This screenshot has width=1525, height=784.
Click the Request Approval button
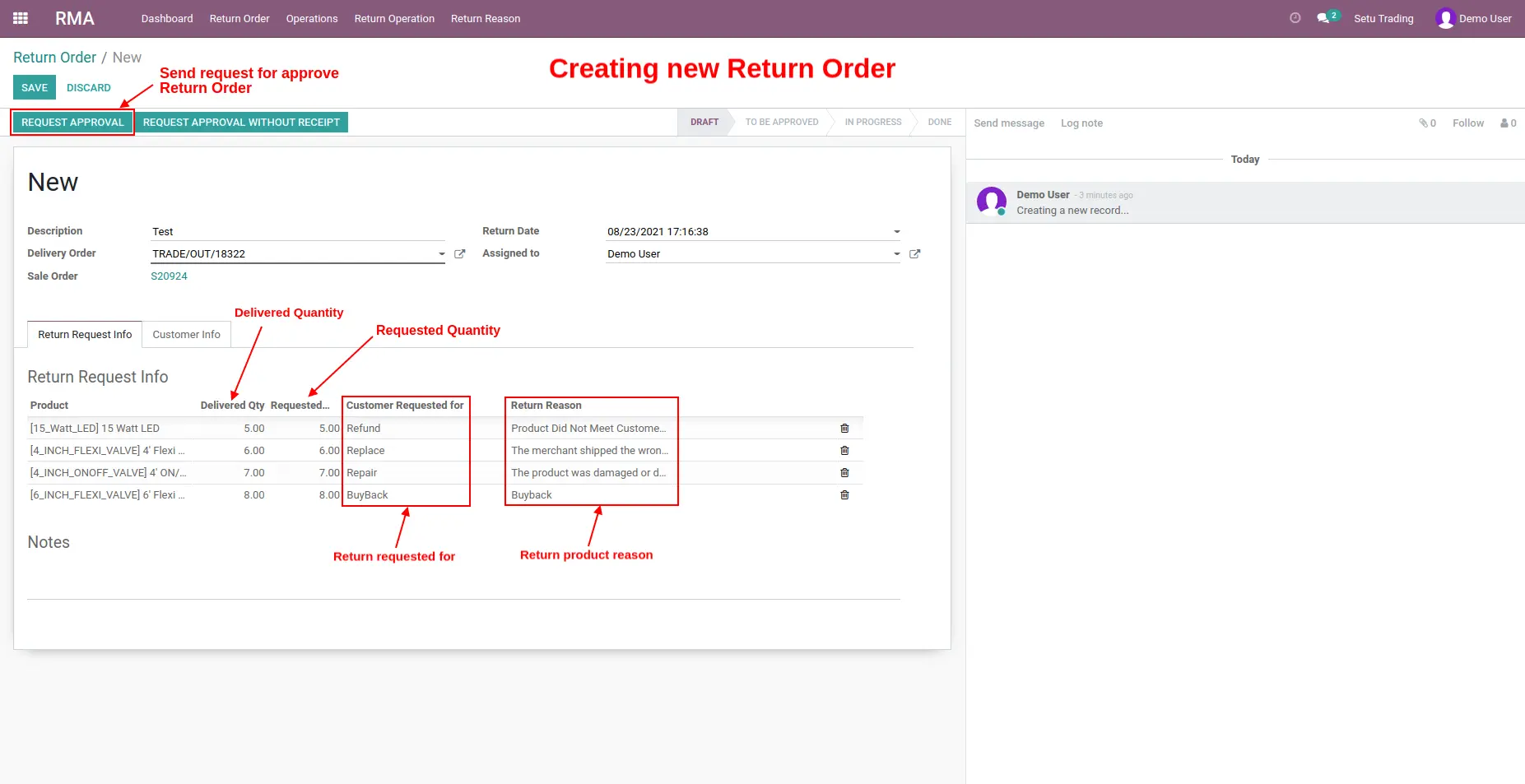click(x=72, y=122)
